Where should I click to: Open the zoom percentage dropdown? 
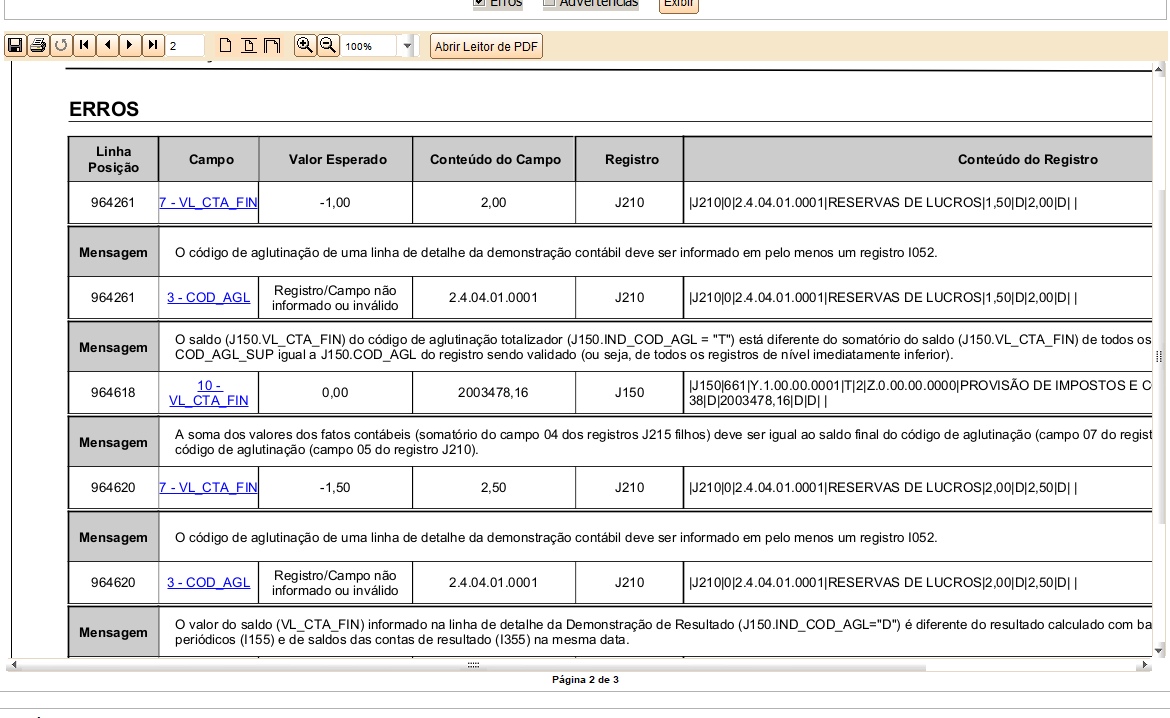pos(406,46)
